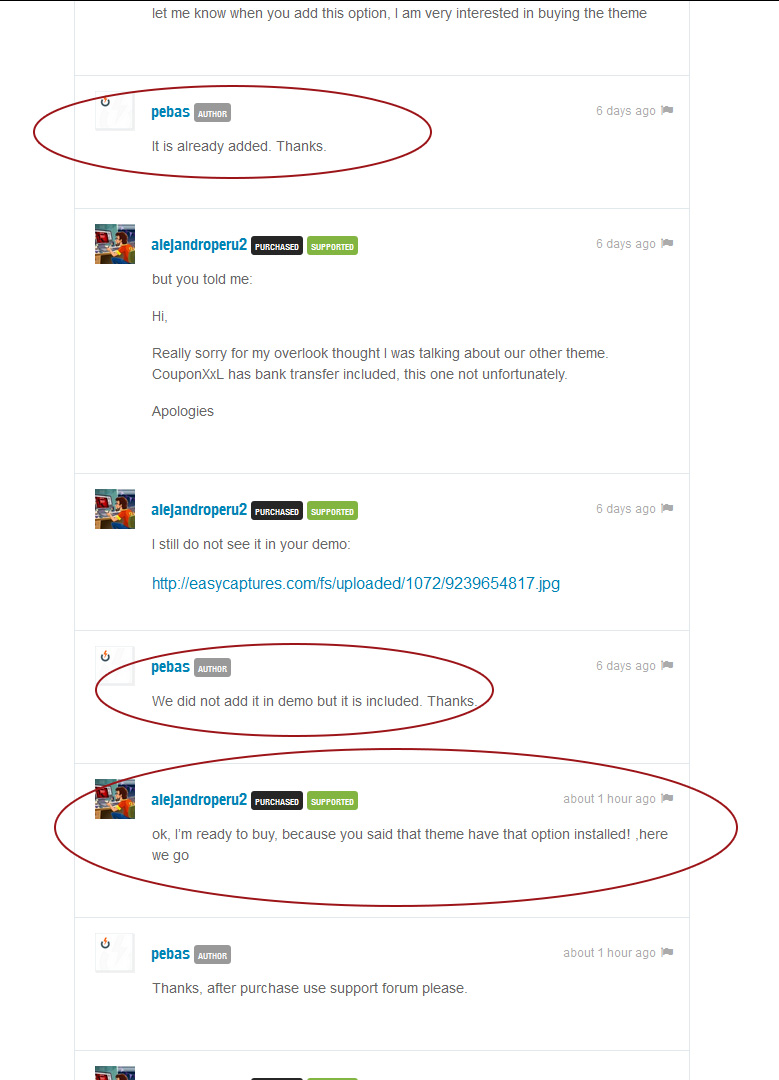The width and height of the screenshot is (779, 1080).
Task: Flag the 'ok, I'm ready to buy' comment
Action: pyautogui.click(x=667, y=798)
